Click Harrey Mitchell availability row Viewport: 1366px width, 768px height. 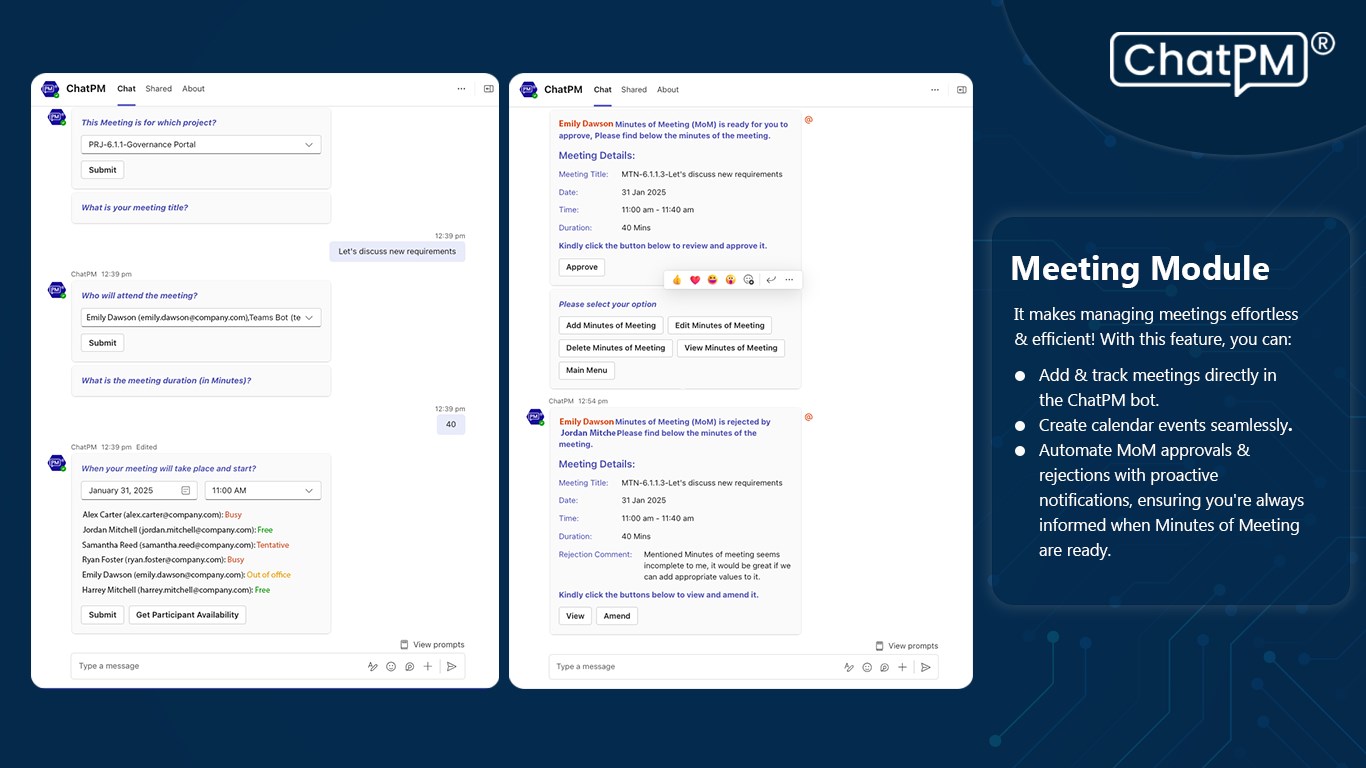pos(176,590)
